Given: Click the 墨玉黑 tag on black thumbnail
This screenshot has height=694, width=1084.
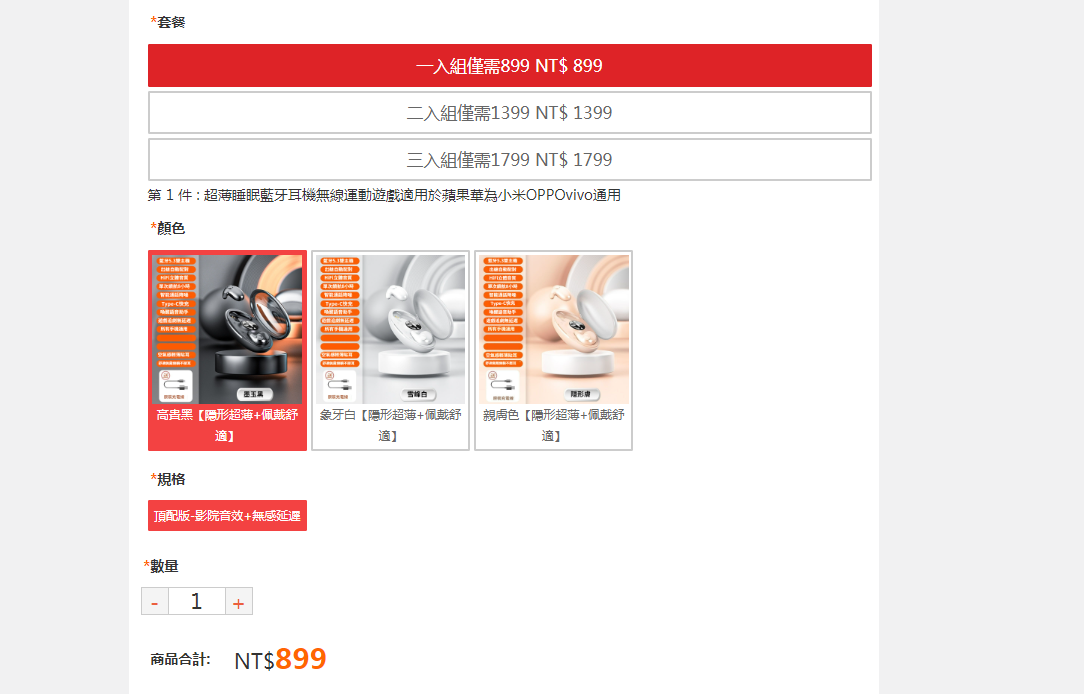Looking at the screenshot, I should click(x=254, y=394).
